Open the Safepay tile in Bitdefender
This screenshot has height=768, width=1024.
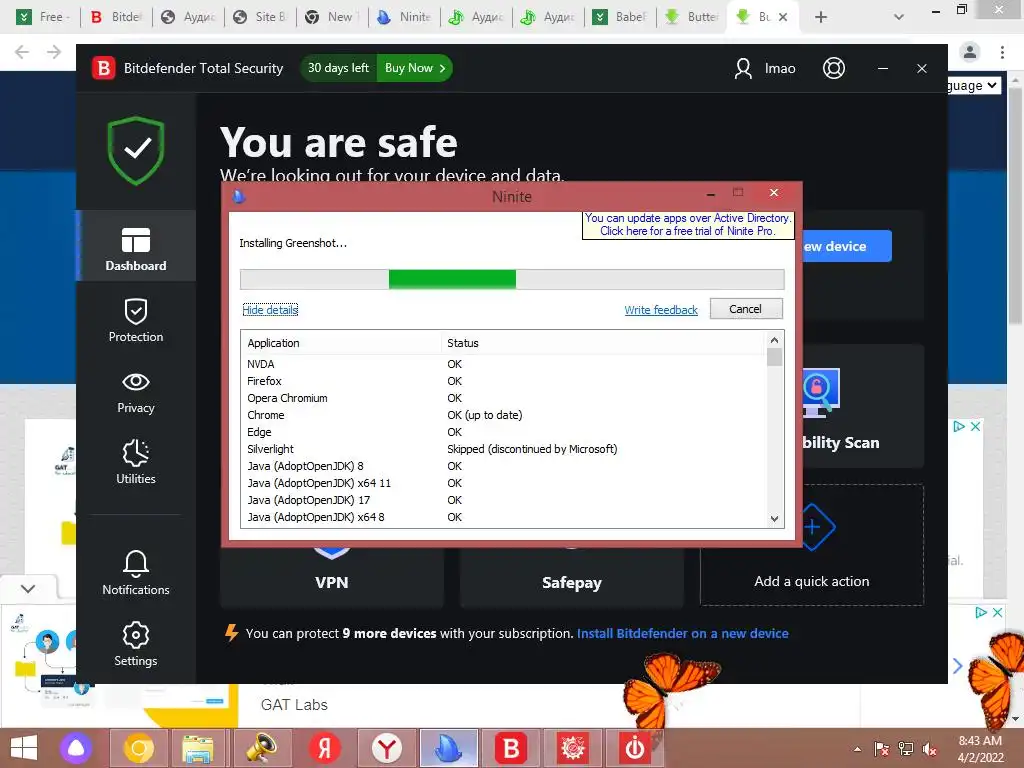571,578
